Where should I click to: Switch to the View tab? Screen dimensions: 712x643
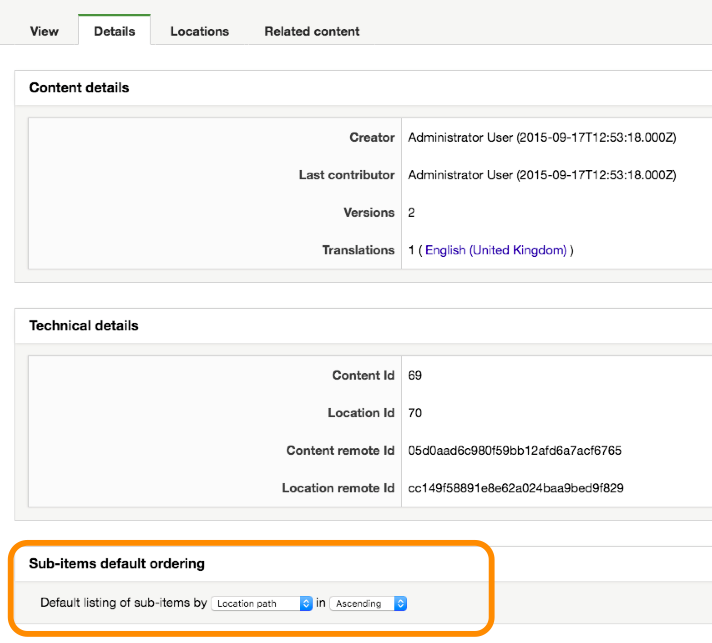click(44, 31)
